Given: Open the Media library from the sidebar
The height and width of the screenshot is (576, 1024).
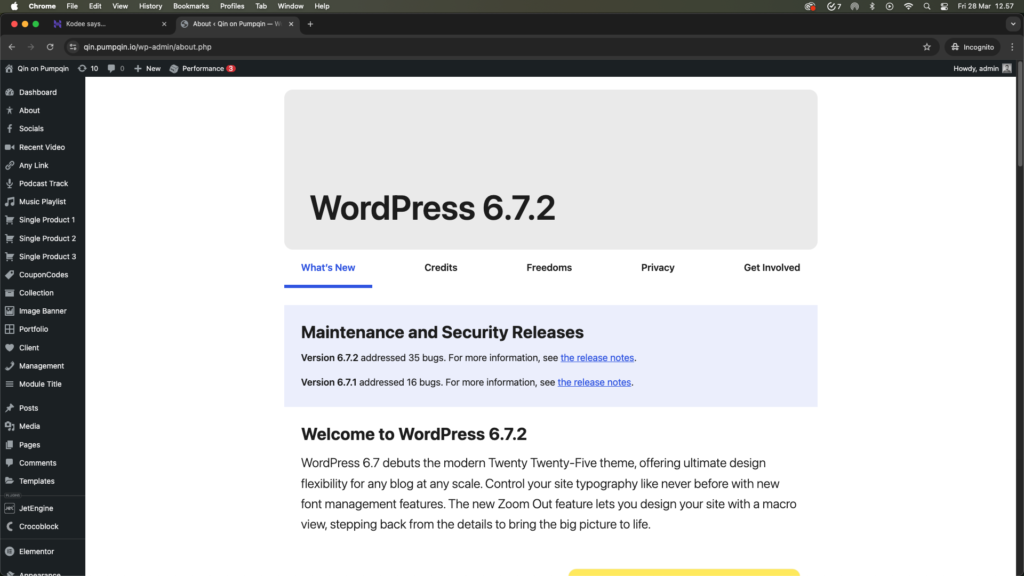Looking at the screenshot, I should (x=28, y=426).
